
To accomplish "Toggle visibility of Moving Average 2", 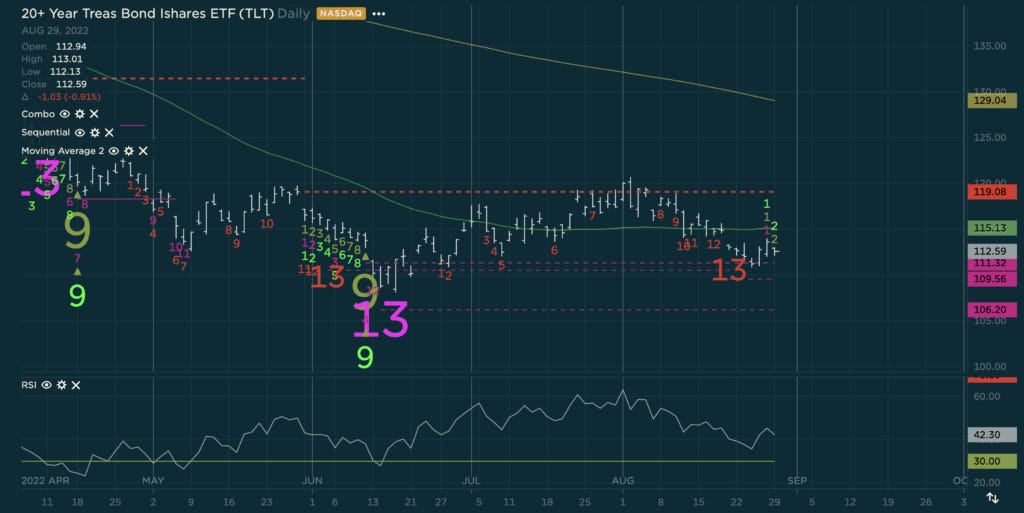I will point(114,151).
